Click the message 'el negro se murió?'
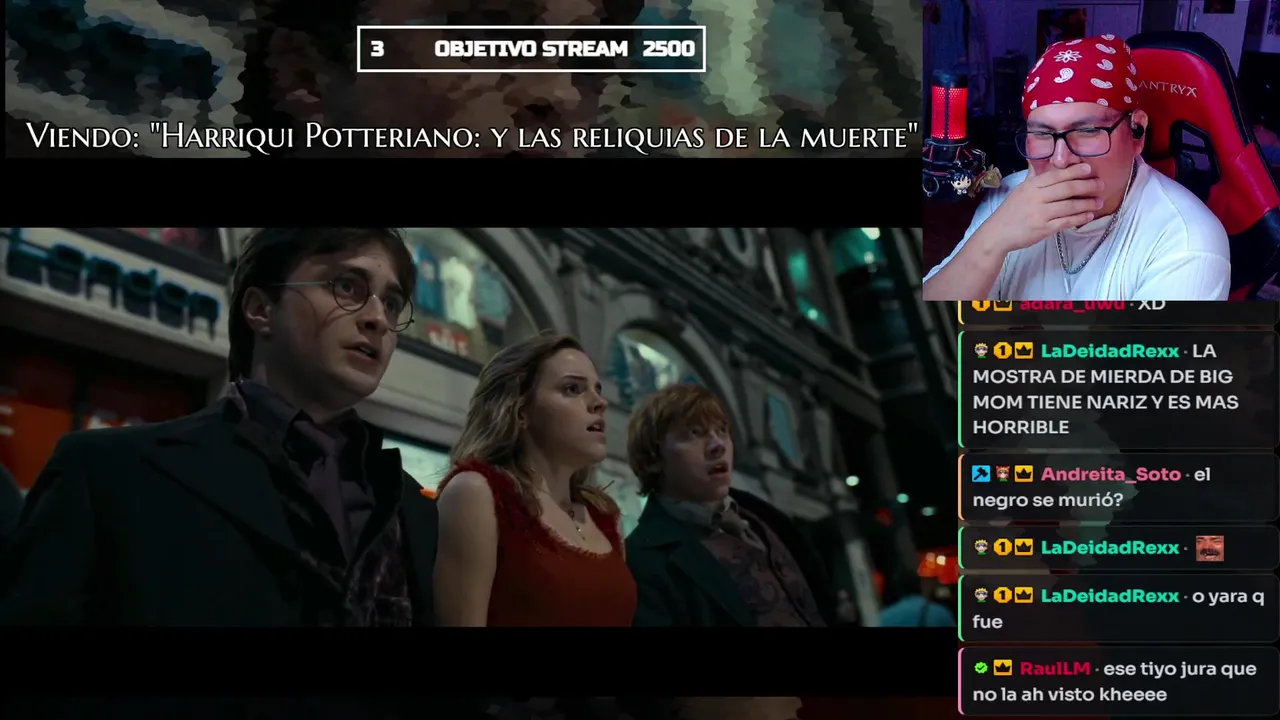Image resolution: width=1280 pixels, height=720 pixels. point(1092,487)
